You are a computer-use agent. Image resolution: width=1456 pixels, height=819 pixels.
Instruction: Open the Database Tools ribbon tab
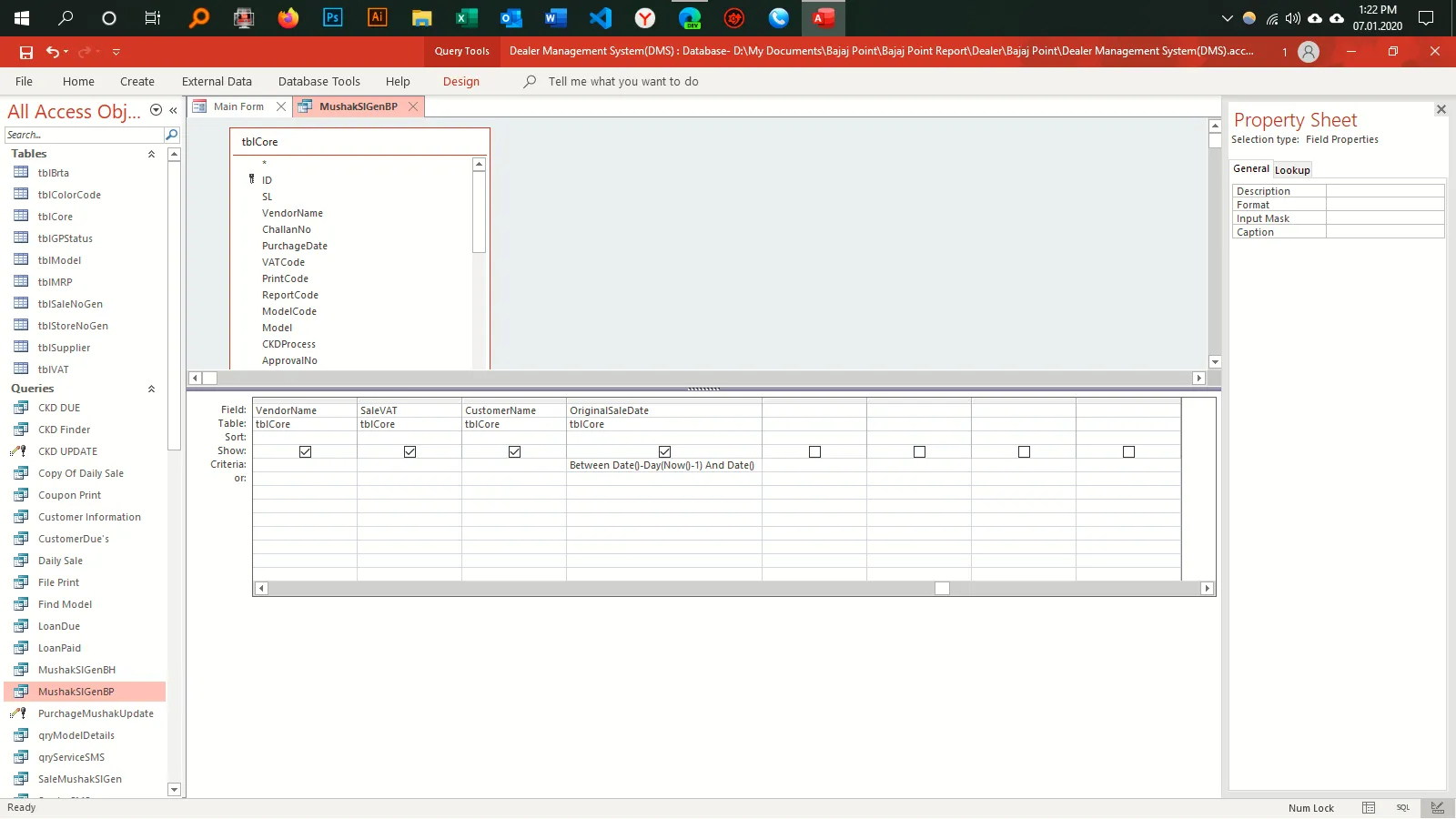(319, 81)
